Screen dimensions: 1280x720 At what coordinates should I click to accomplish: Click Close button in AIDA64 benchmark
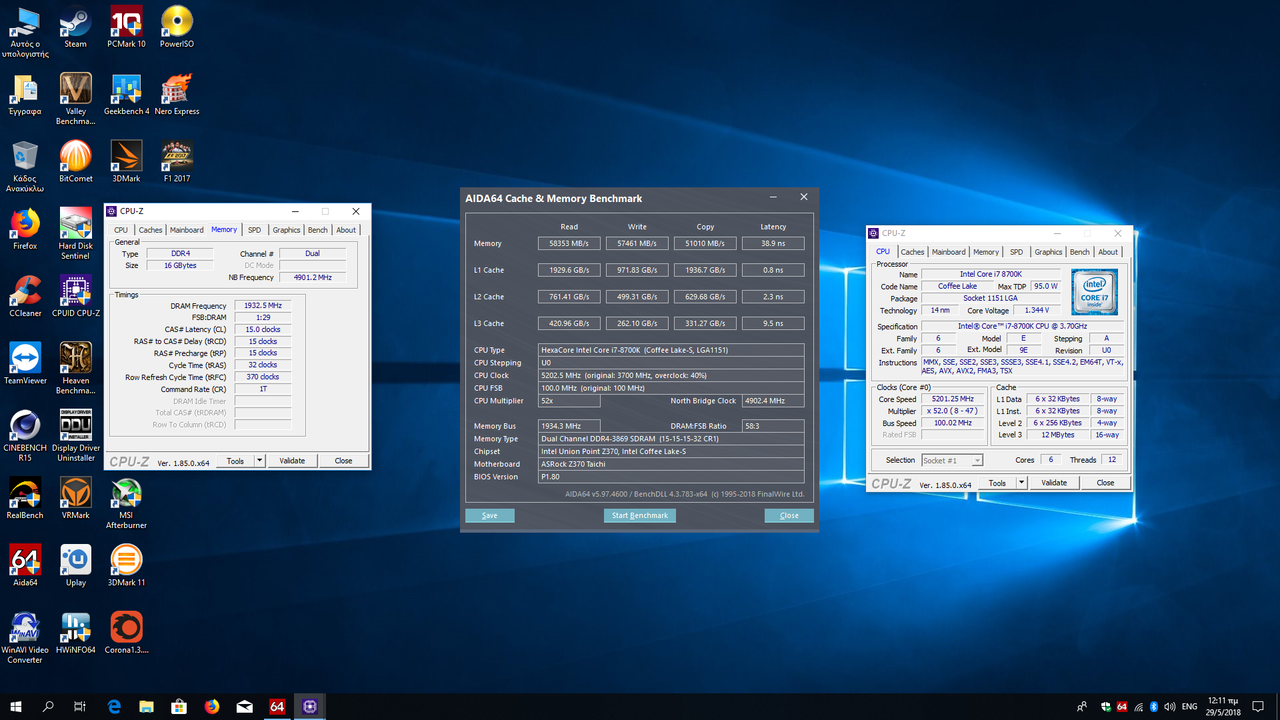click(789, 516)
